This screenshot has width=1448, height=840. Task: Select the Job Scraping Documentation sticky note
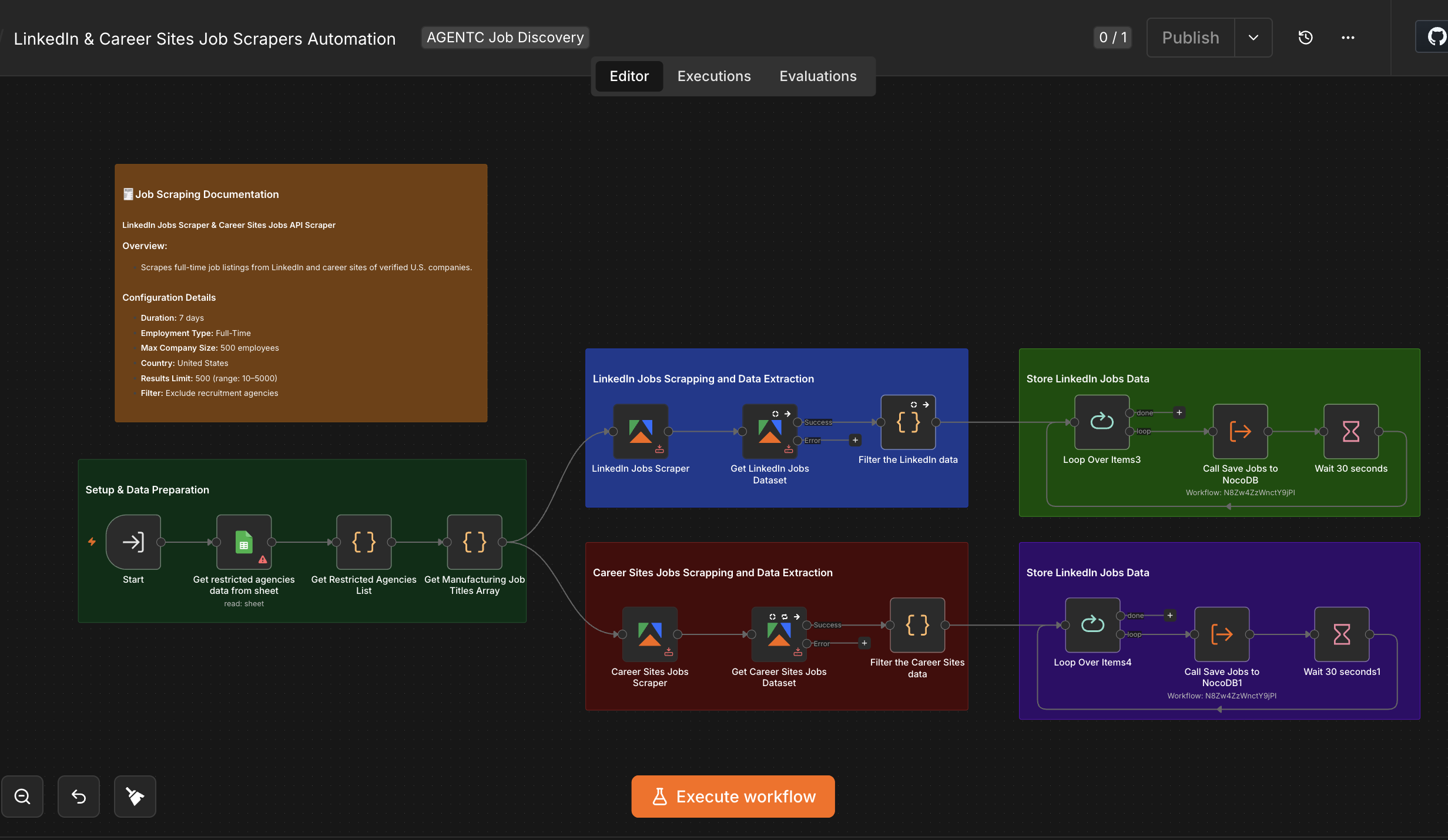301,293
